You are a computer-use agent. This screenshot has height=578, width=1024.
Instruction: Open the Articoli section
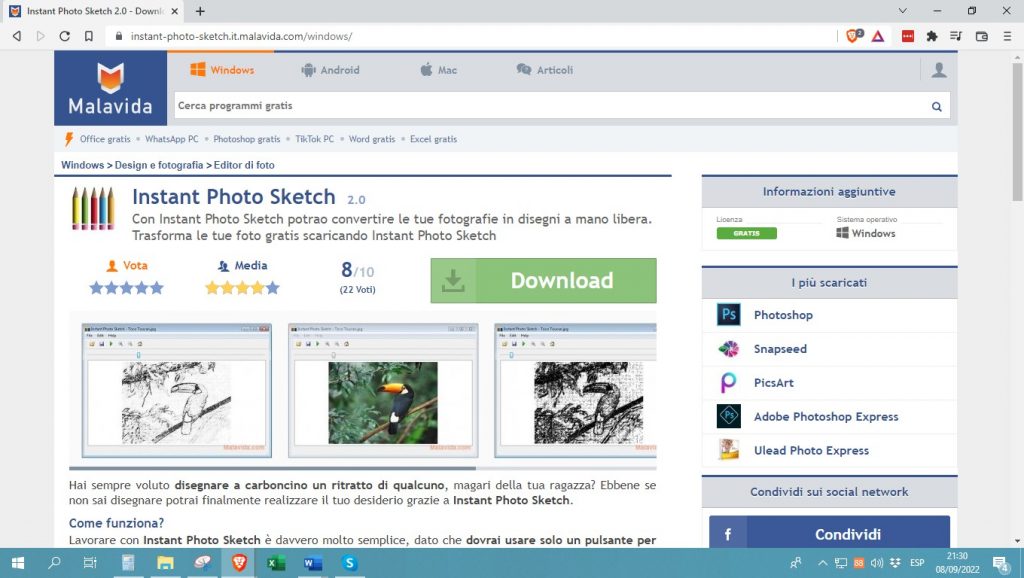tap(545, 70)
